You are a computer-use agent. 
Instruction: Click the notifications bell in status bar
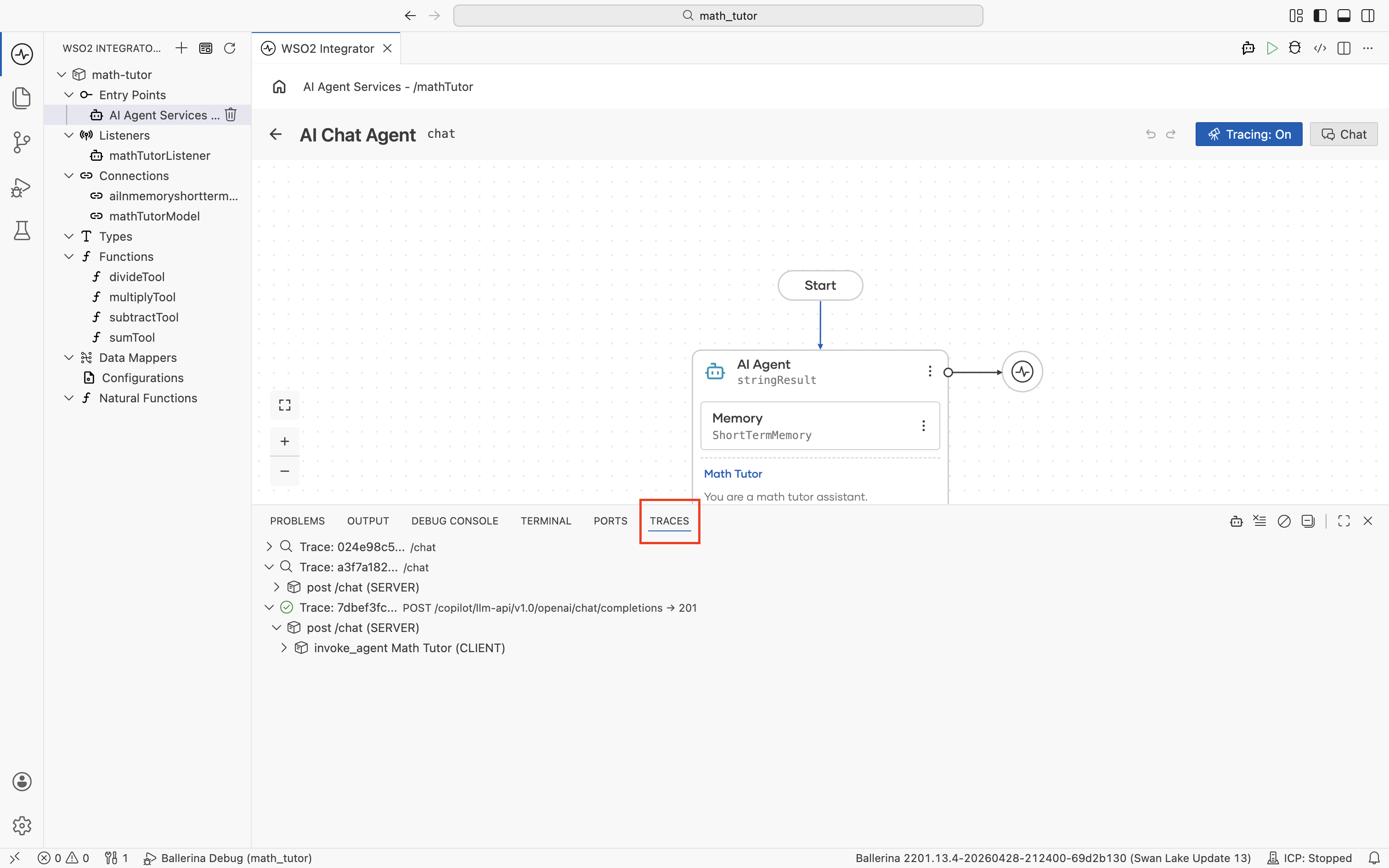point(1374,858)
